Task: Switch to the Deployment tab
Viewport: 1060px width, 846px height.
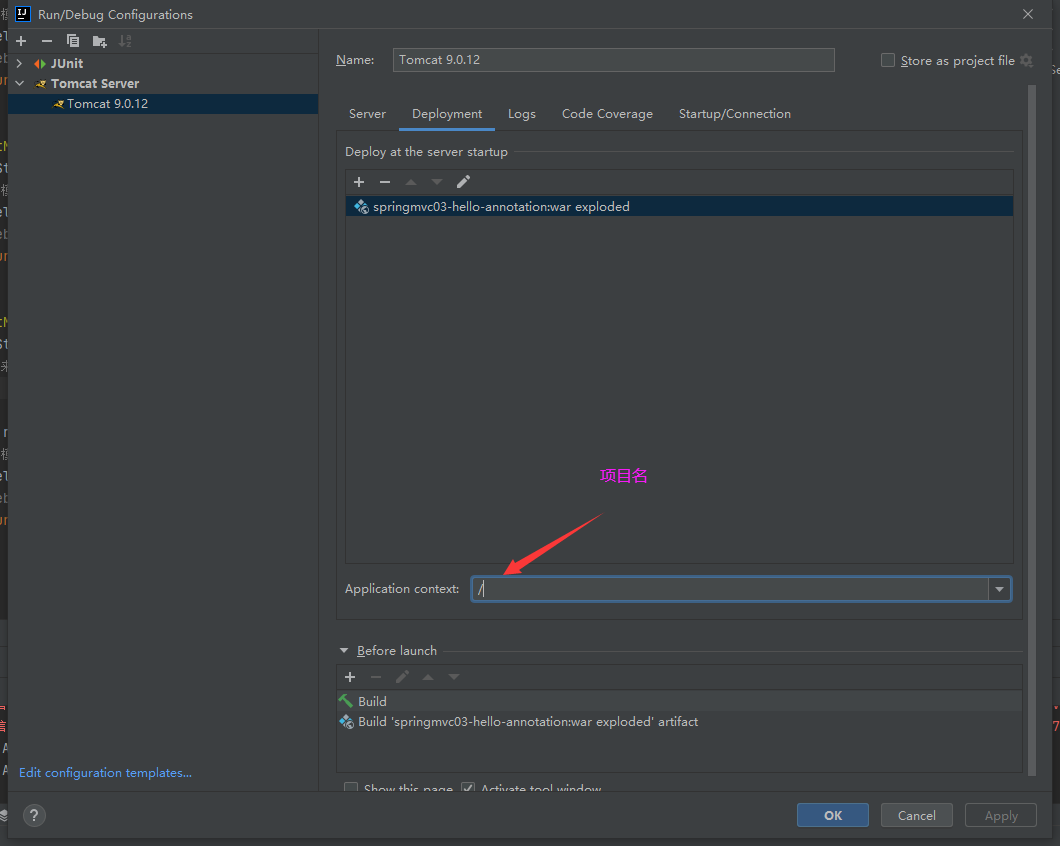Action: tap(447, 114)
